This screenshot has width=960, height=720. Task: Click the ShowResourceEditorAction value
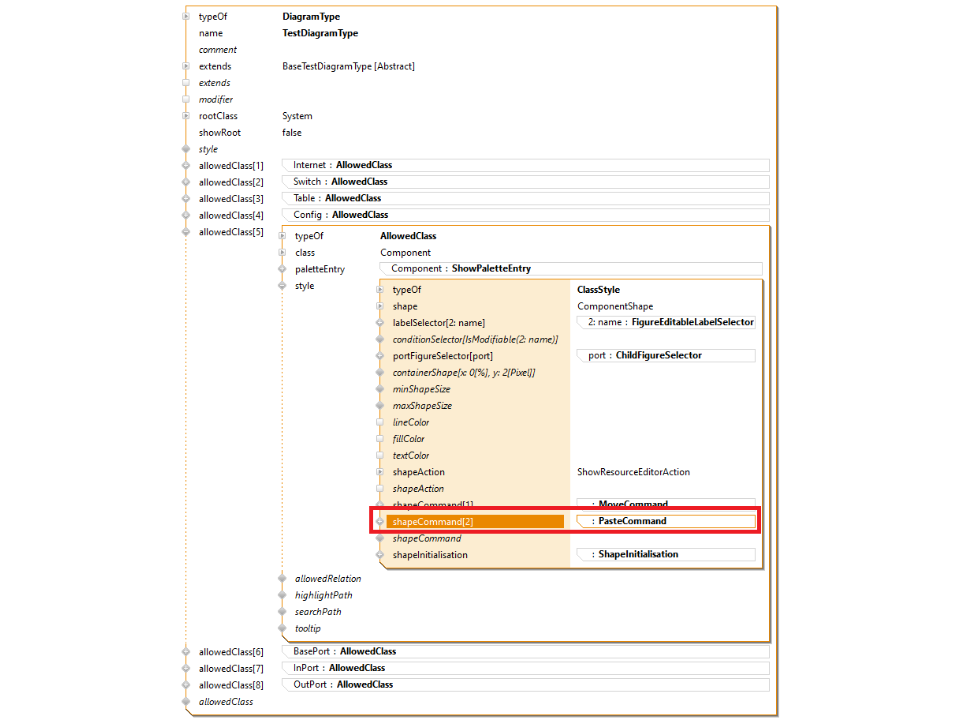click(633, 472)
